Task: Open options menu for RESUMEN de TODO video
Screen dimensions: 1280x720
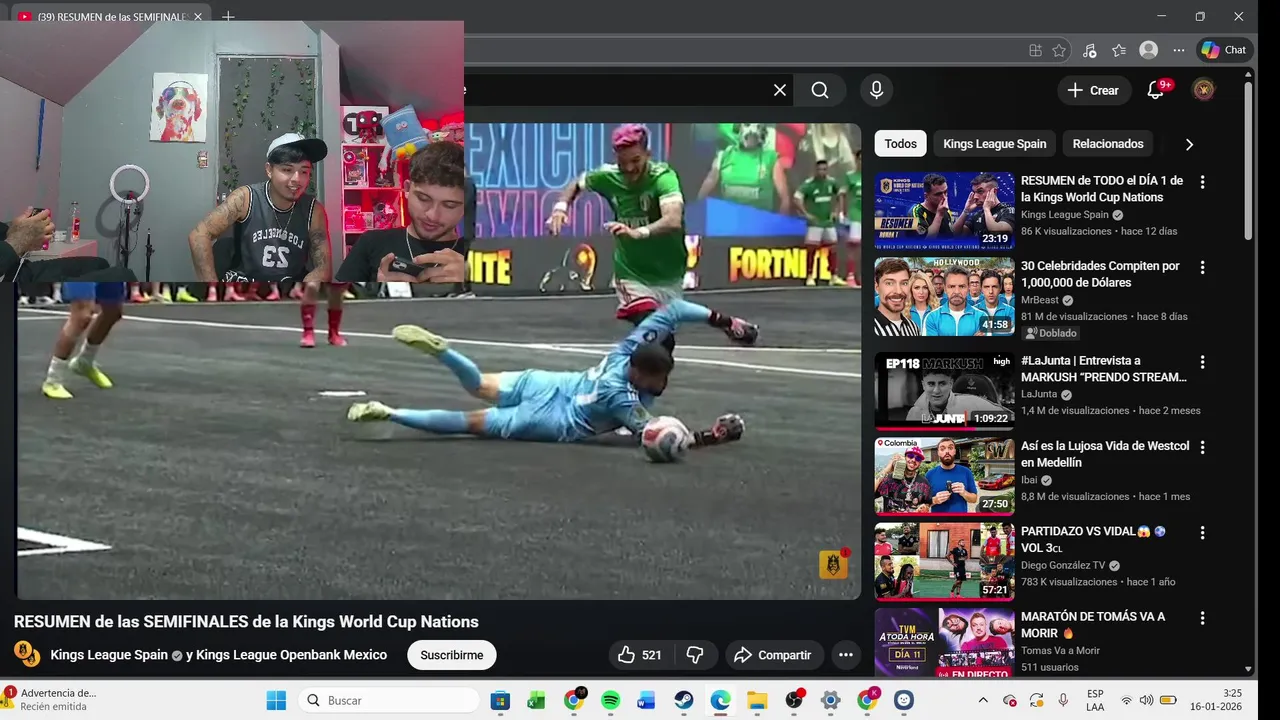Action: click(x=1202, y=182)
